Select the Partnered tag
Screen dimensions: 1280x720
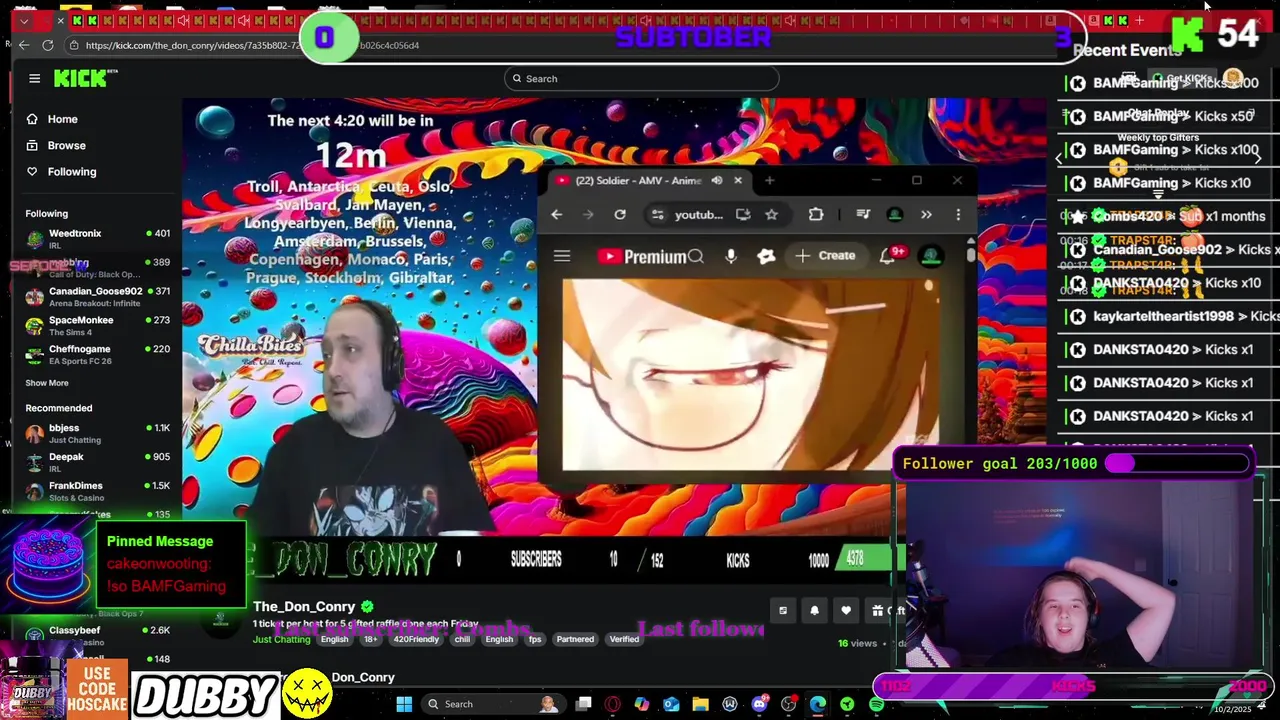tap(575, 639)
